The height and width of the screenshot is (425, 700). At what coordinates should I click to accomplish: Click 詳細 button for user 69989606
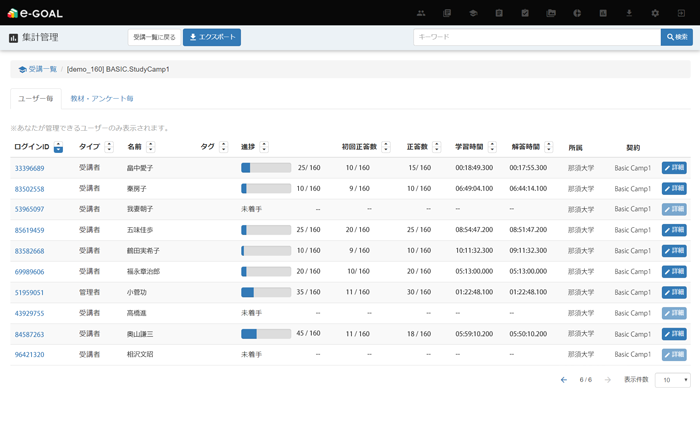[674, 271]
